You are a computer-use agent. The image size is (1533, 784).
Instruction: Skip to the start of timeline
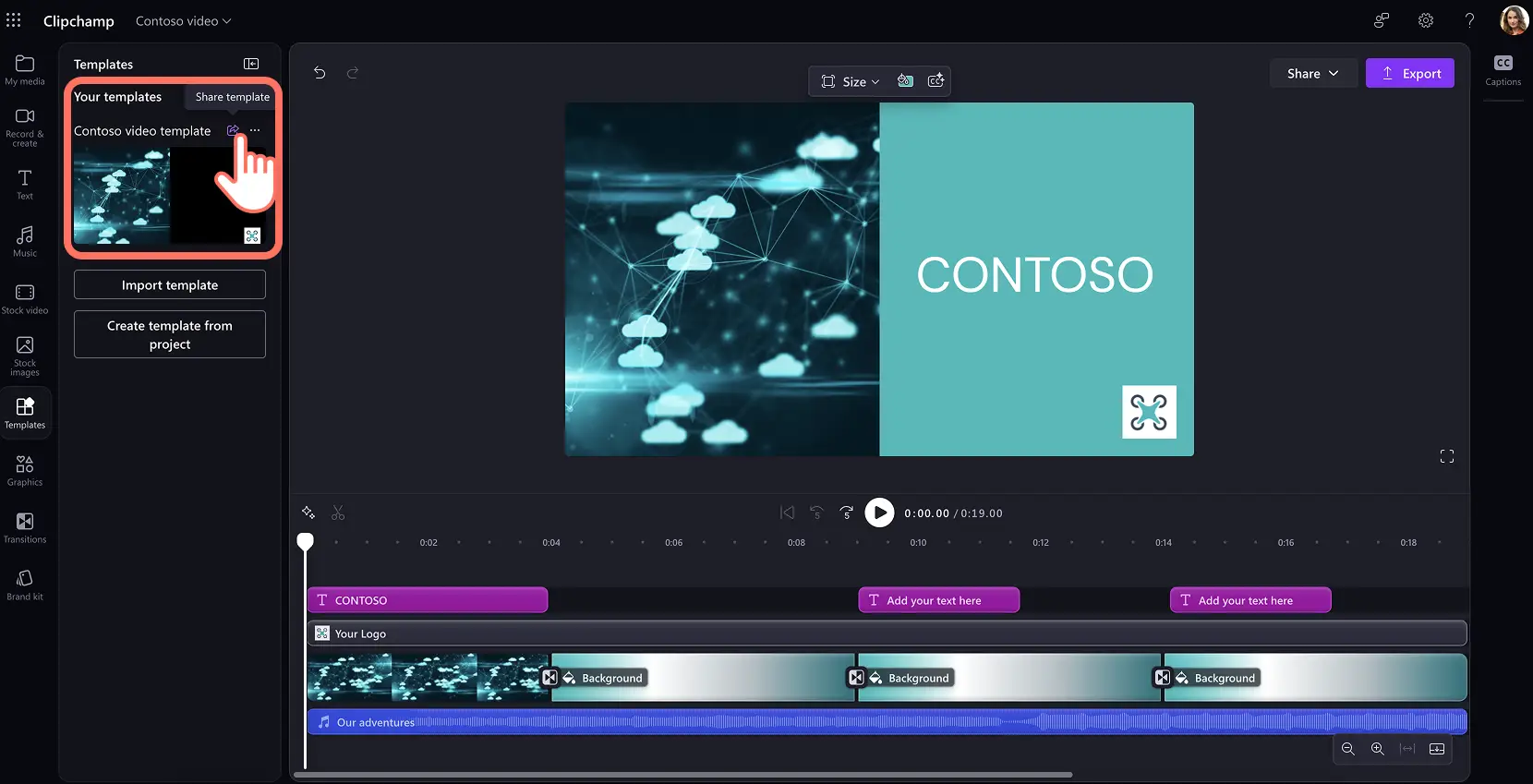click(787, 513)
